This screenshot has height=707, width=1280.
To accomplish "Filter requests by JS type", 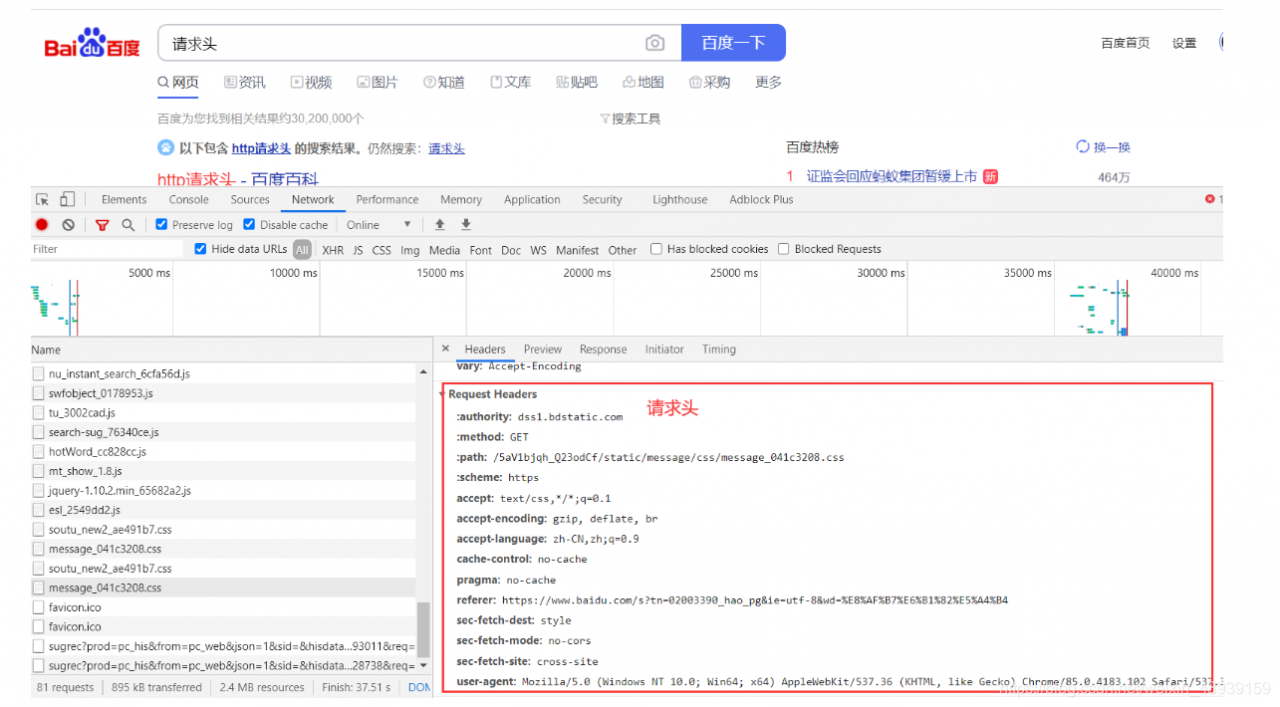I will (358, 250).
